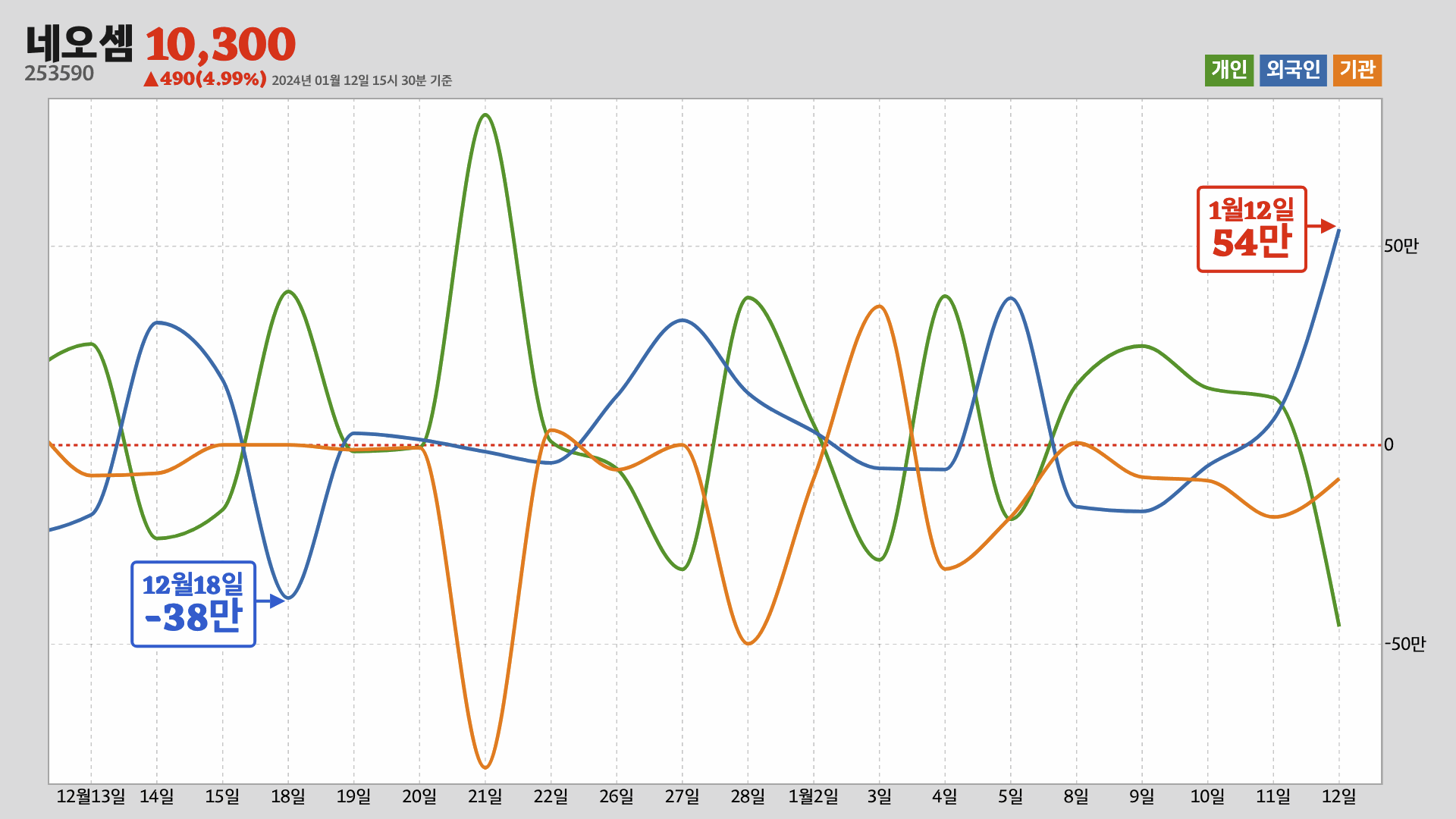The width and height of the screenshot is (1456, 819).
Task: Click the blue line peak at 5일
Action: [1011, 298]
